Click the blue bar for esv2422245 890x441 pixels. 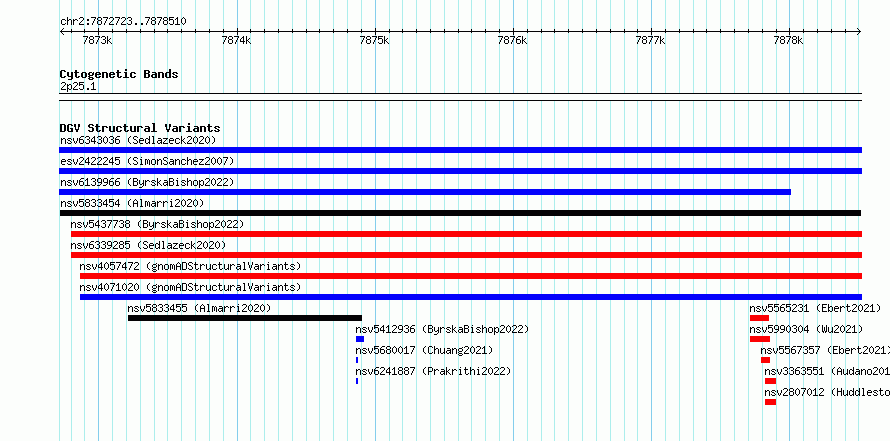click(460, 171)
